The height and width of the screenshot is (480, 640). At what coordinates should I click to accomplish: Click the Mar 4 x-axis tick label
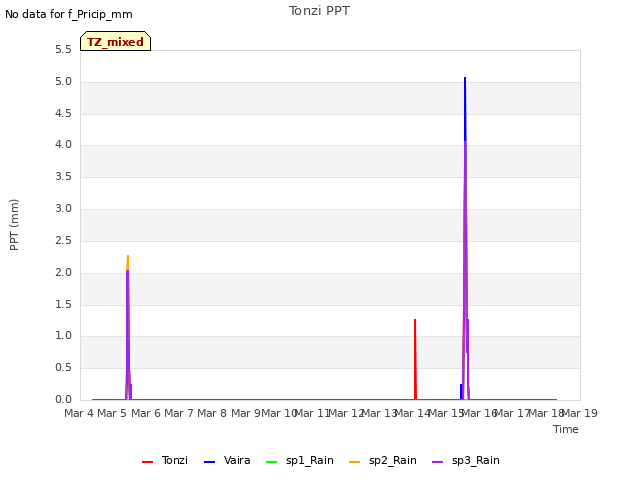pos(79,413)
